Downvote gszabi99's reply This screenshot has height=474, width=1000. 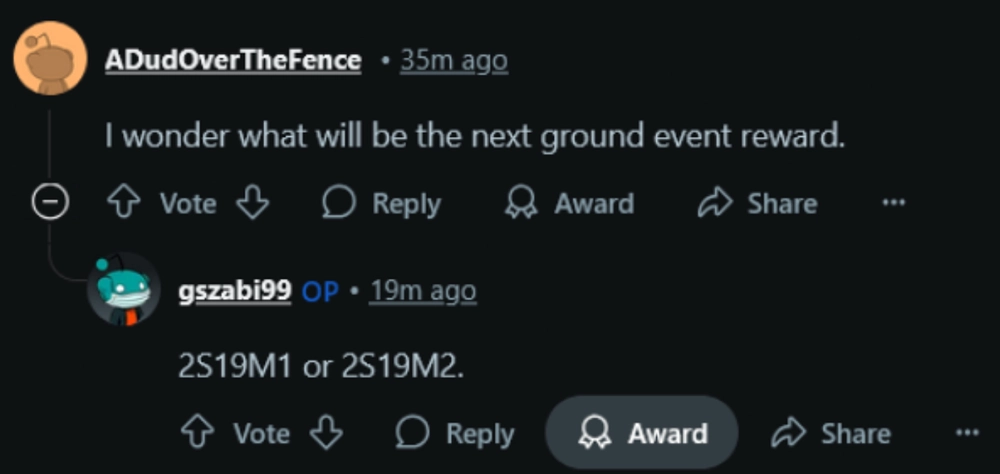pos(326,434)
